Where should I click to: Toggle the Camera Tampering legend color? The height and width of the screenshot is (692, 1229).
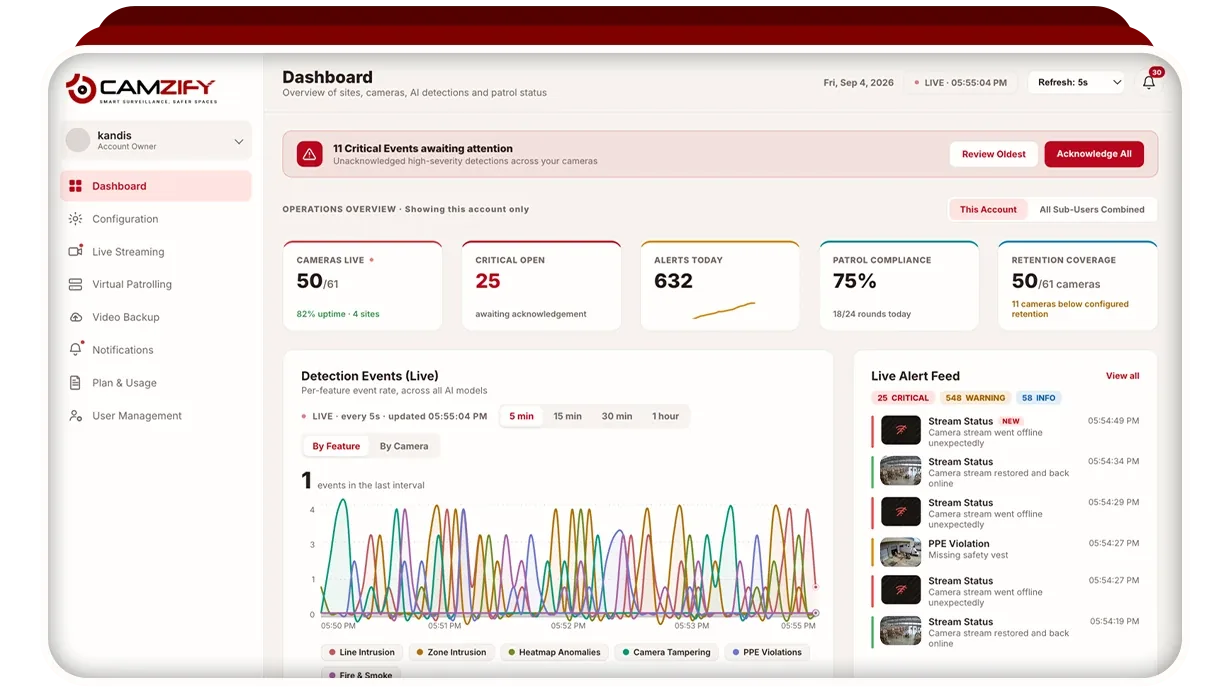click(x=626, y=652)
